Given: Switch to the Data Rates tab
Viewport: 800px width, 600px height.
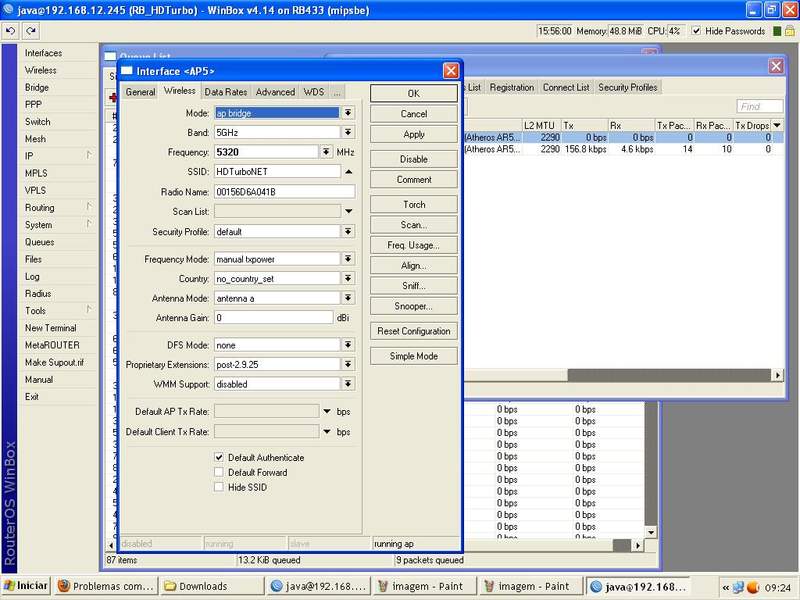Looking at the screenshot, I should point(226,92).
